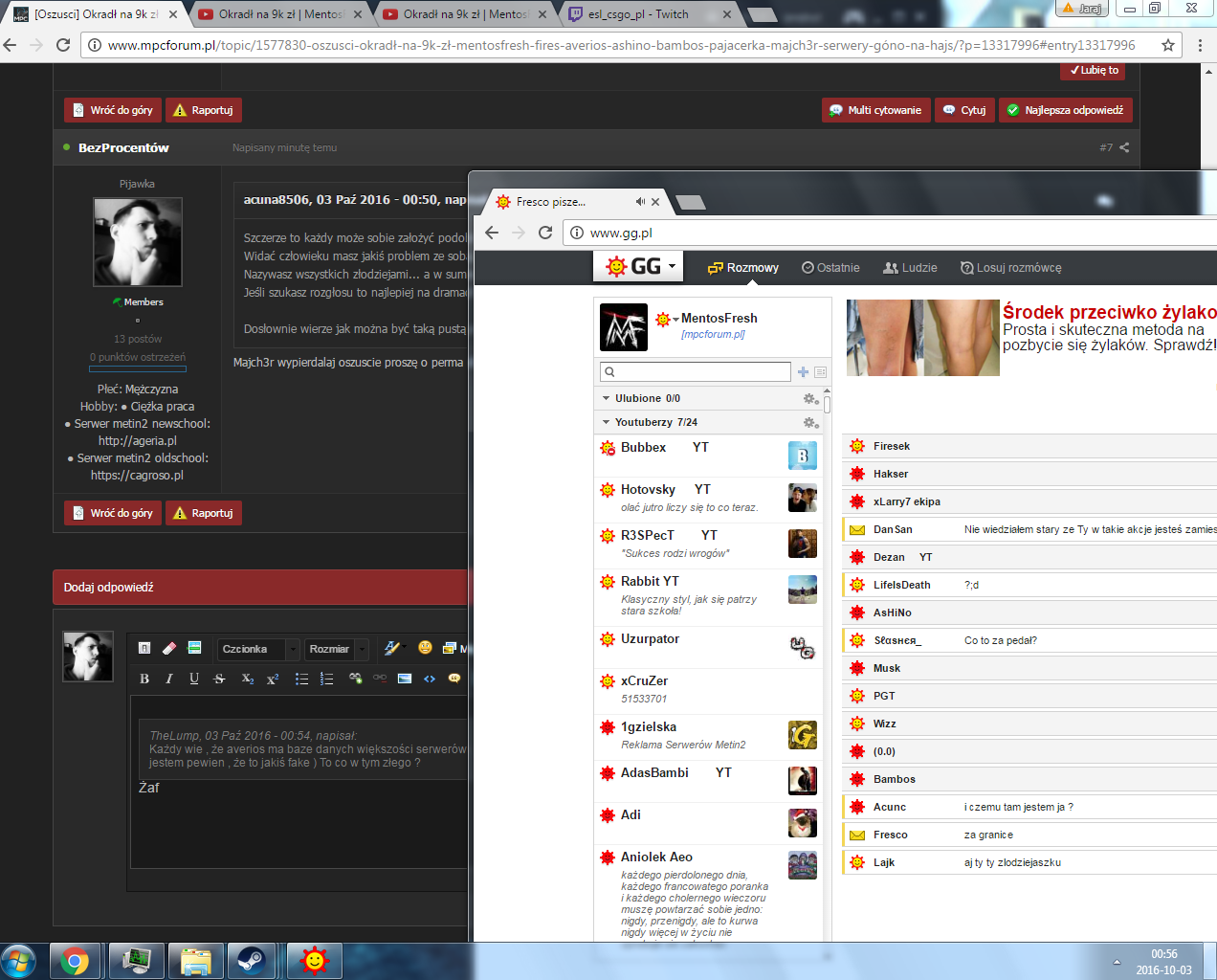The height and width of the screenshot is (980, 1217).
Task: Click upper Wróć do góry button
Action: tap(113, 110)
